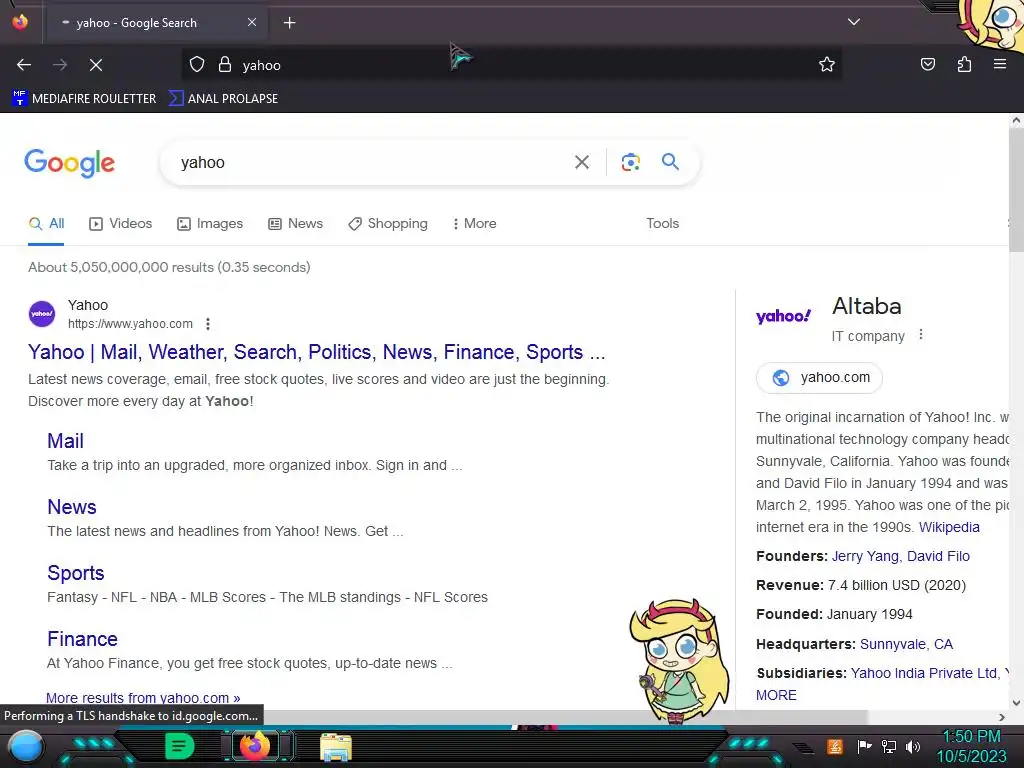Expand the More search filters menu
1024x768 pixels.
pos(475,224)
